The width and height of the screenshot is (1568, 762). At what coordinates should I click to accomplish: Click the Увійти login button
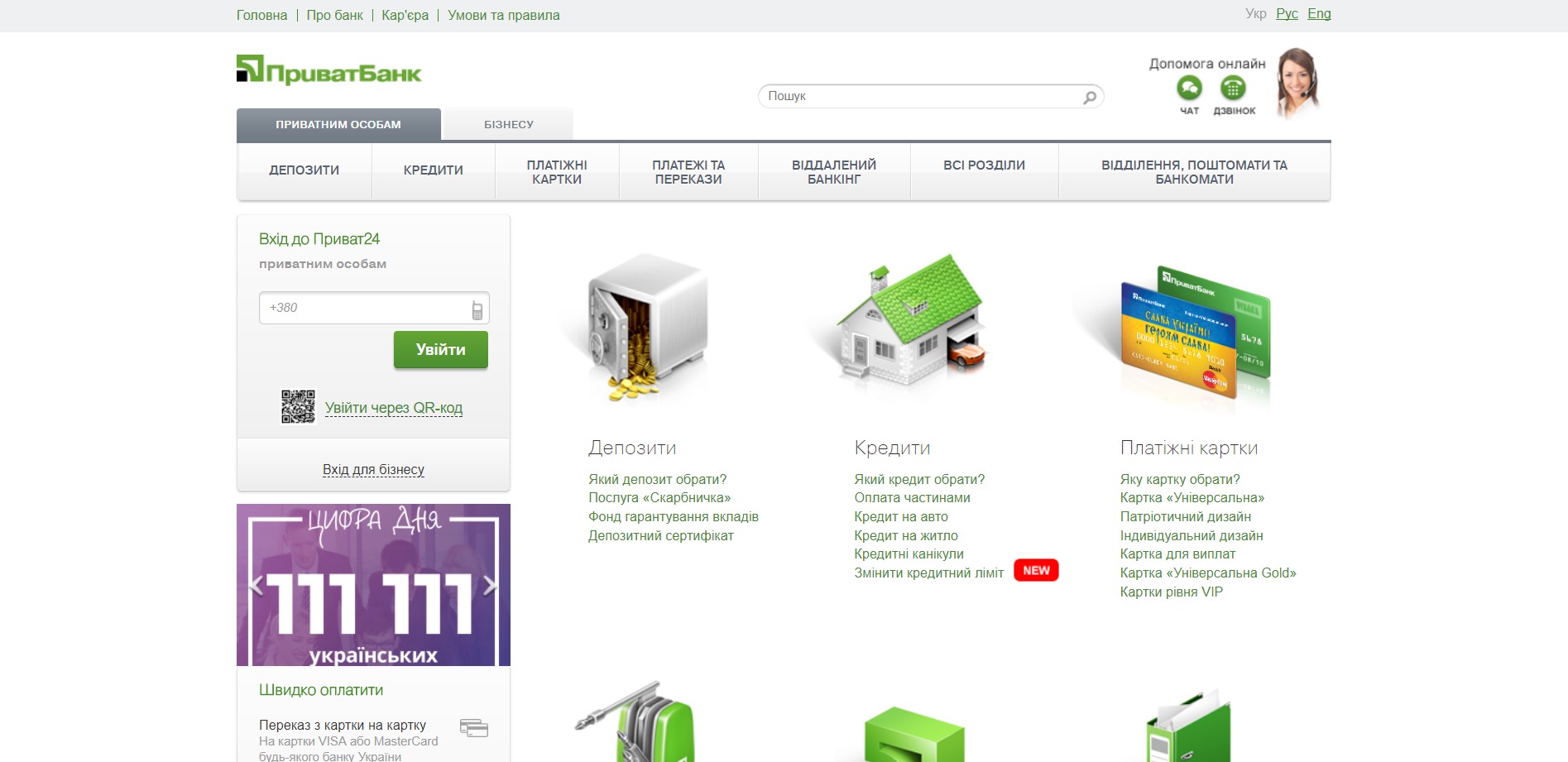[x=441, y=350]
